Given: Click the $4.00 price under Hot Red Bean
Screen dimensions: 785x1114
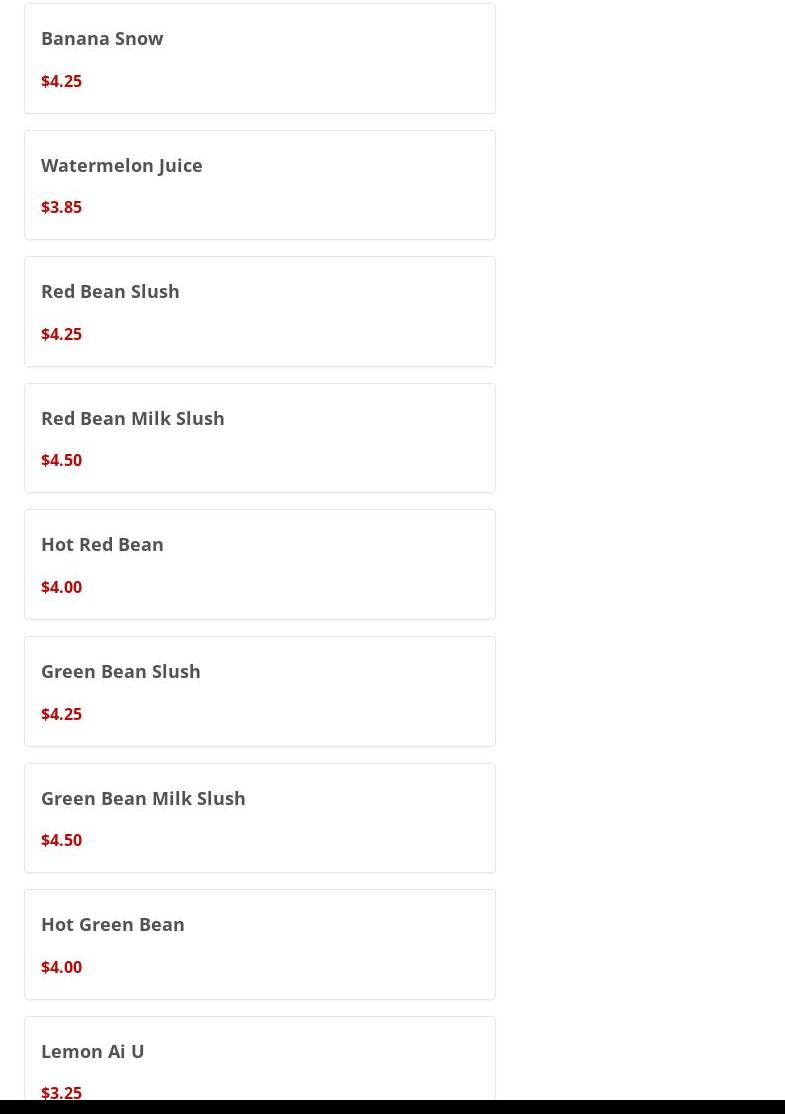Looking at the screenshot, I should pos(61,587).
